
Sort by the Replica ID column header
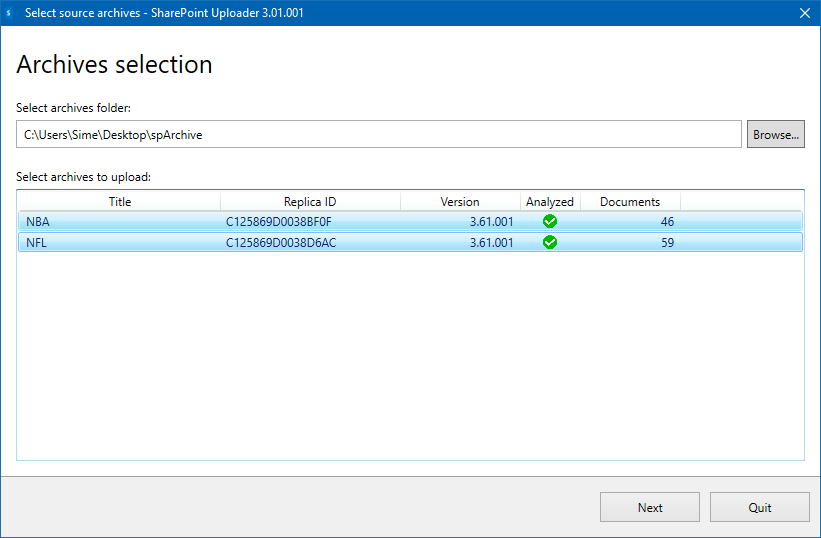(310, 202)
